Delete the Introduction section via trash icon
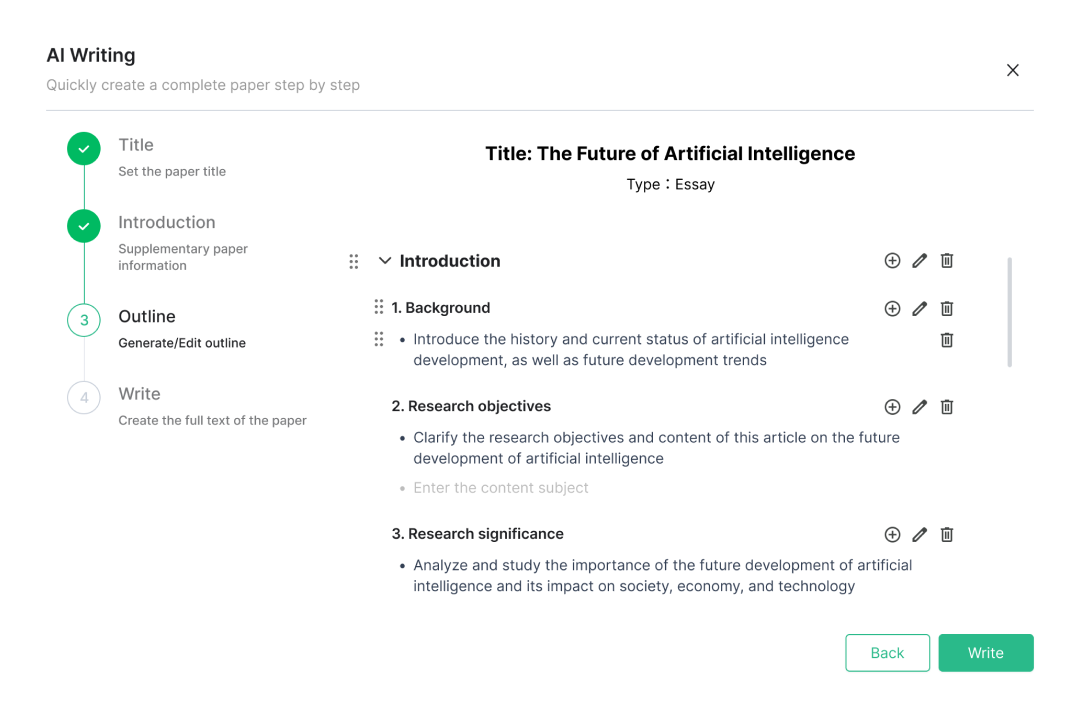 tap(946, 260)
